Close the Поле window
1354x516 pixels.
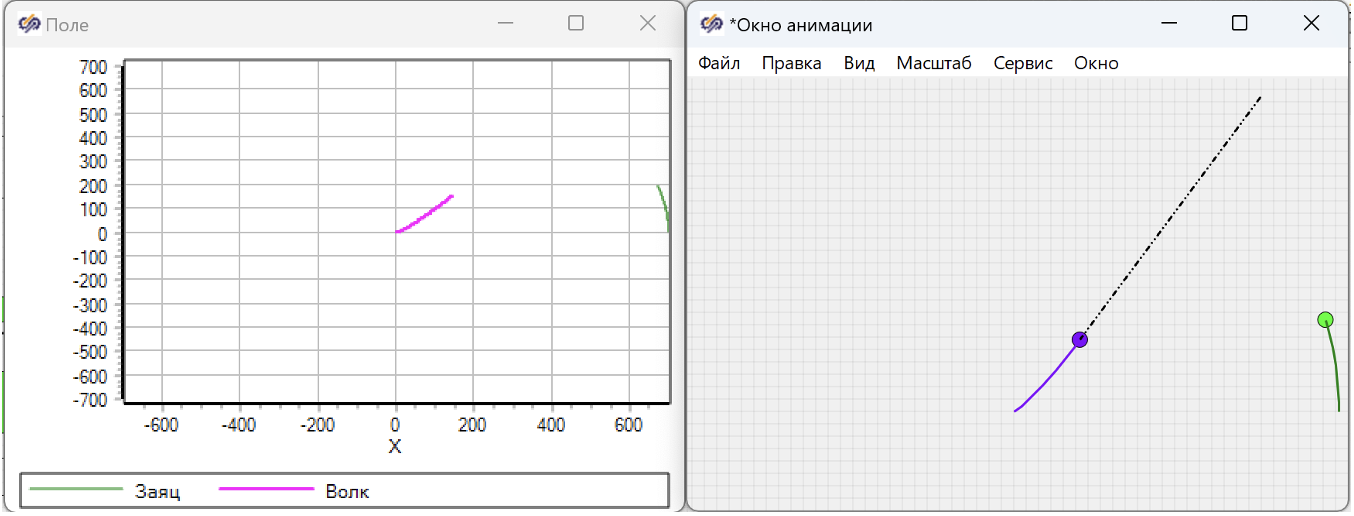647,23
